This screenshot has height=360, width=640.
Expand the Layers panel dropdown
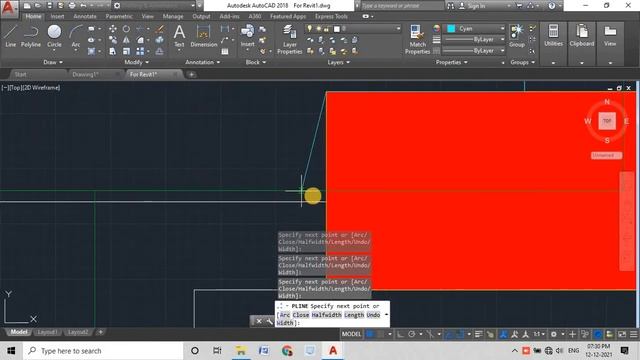339,62
